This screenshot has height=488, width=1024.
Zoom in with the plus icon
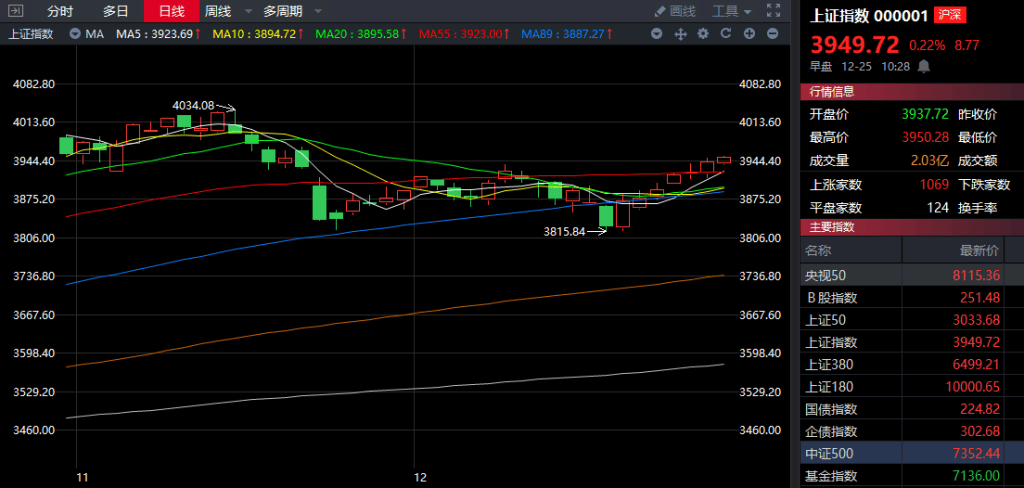tap(749, 33)
